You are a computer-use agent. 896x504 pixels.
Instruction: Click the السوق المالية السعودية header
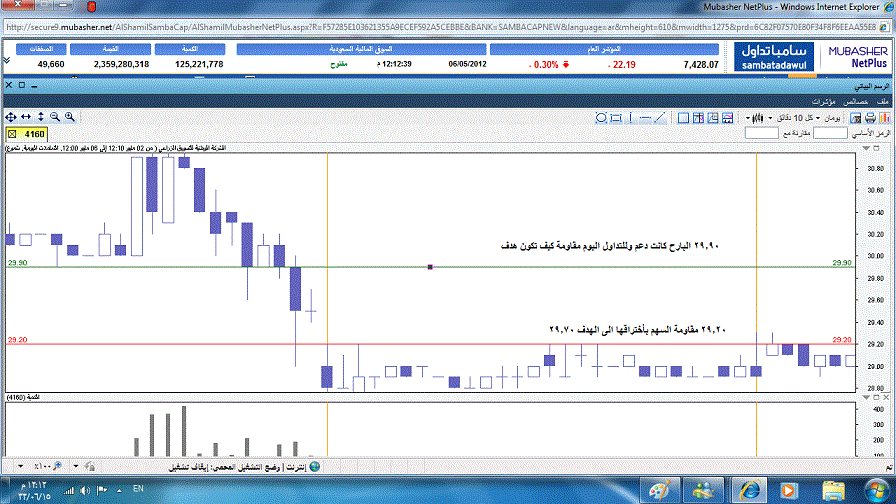click(361, 49)
